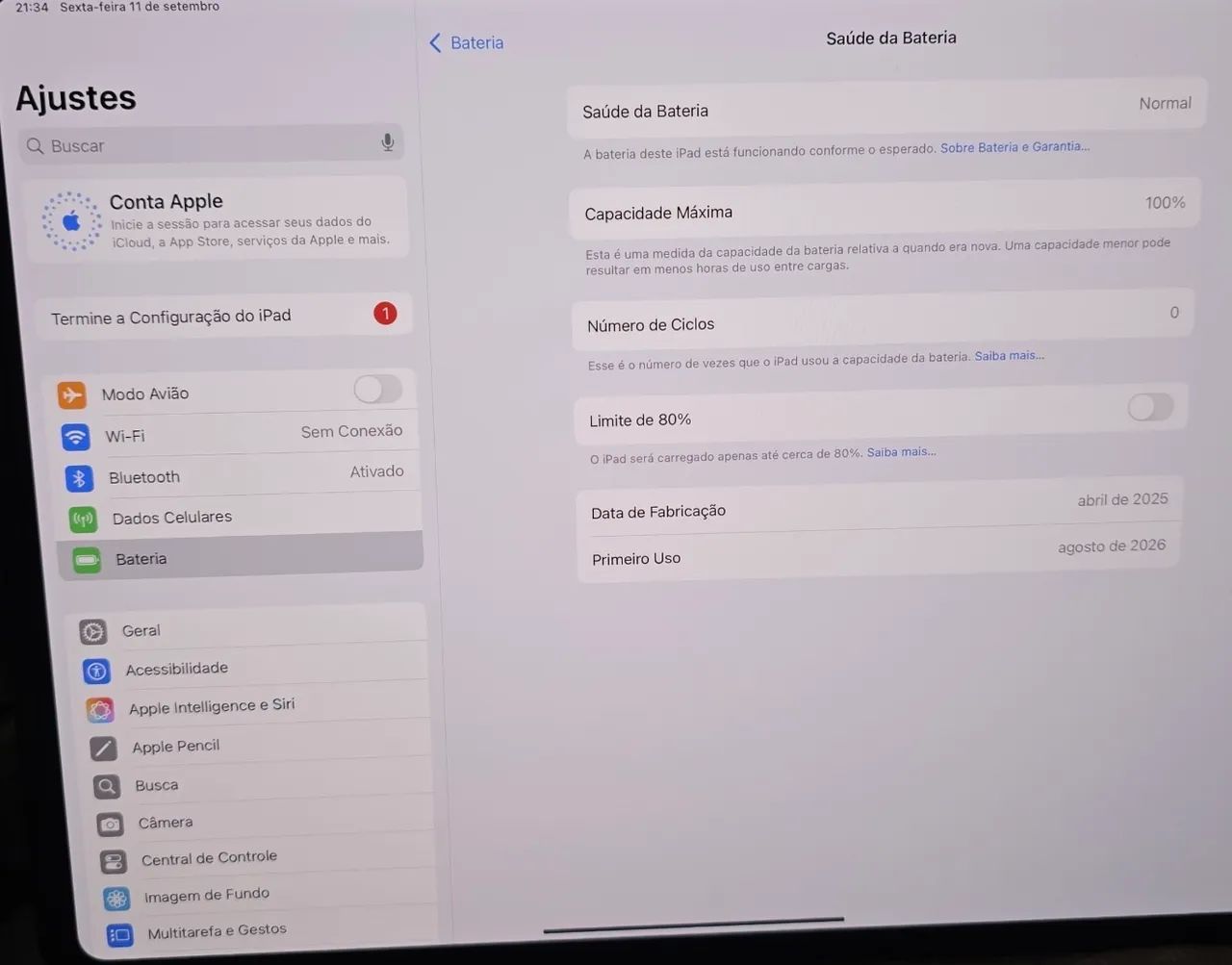Tap the status bar time 21:34
The width and height of the screenshot is (1232, 965).
coord(32,7)
